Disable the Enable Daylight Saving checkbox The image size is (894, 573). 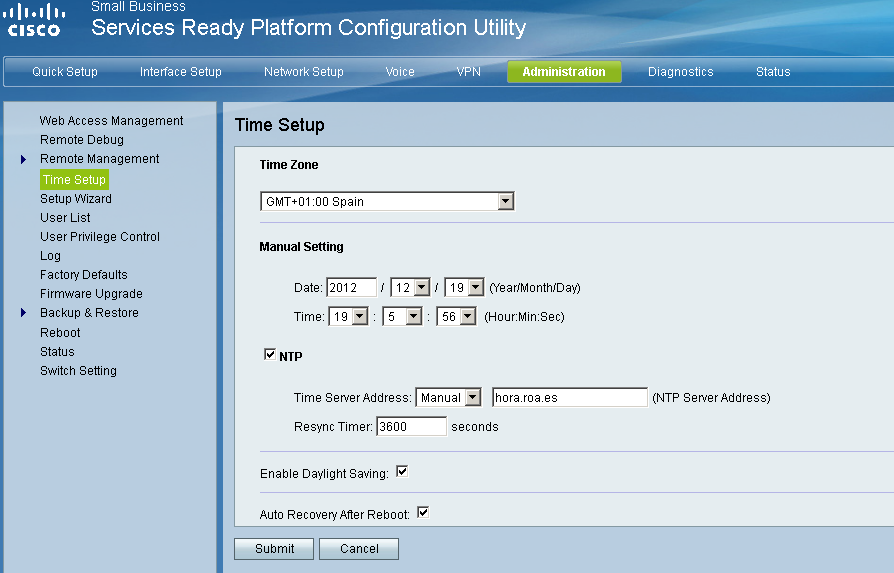(x=402, y=472)
